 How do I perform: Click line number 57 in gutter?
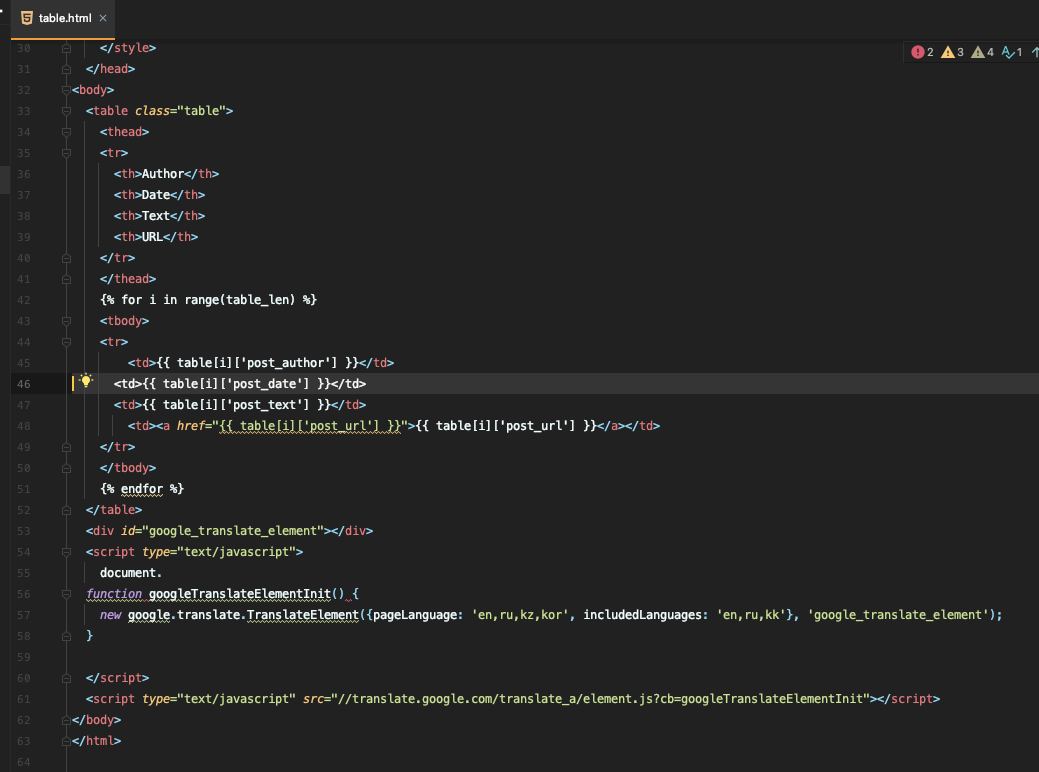pyautogui.click(x=23, y=615)
